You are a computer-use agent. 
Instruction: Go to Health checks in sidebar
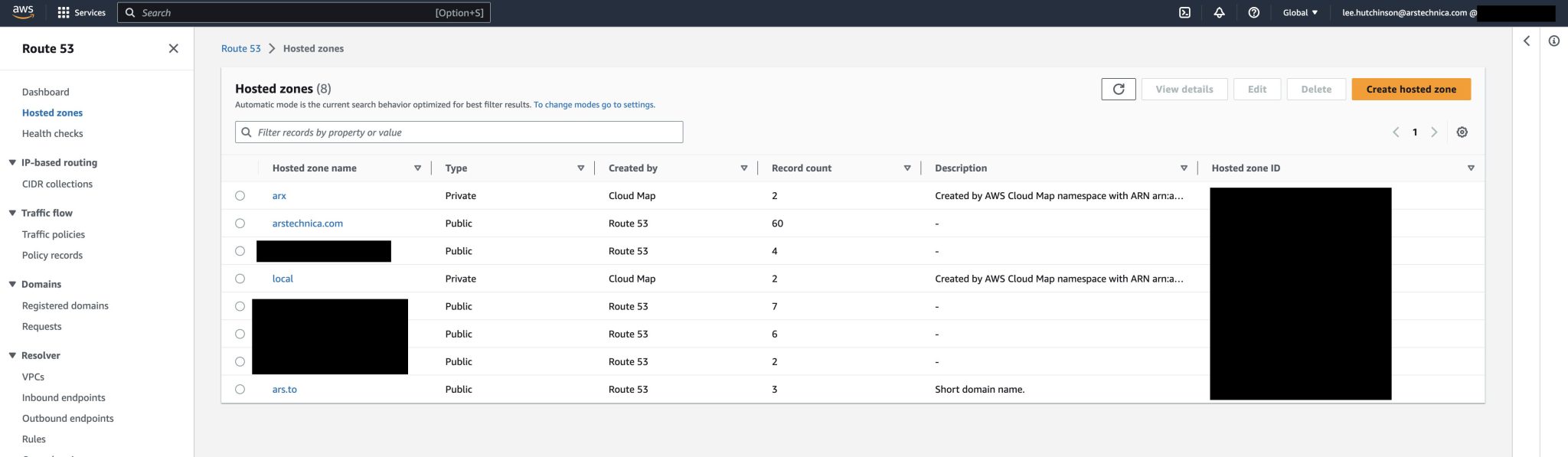click(52, 133)
